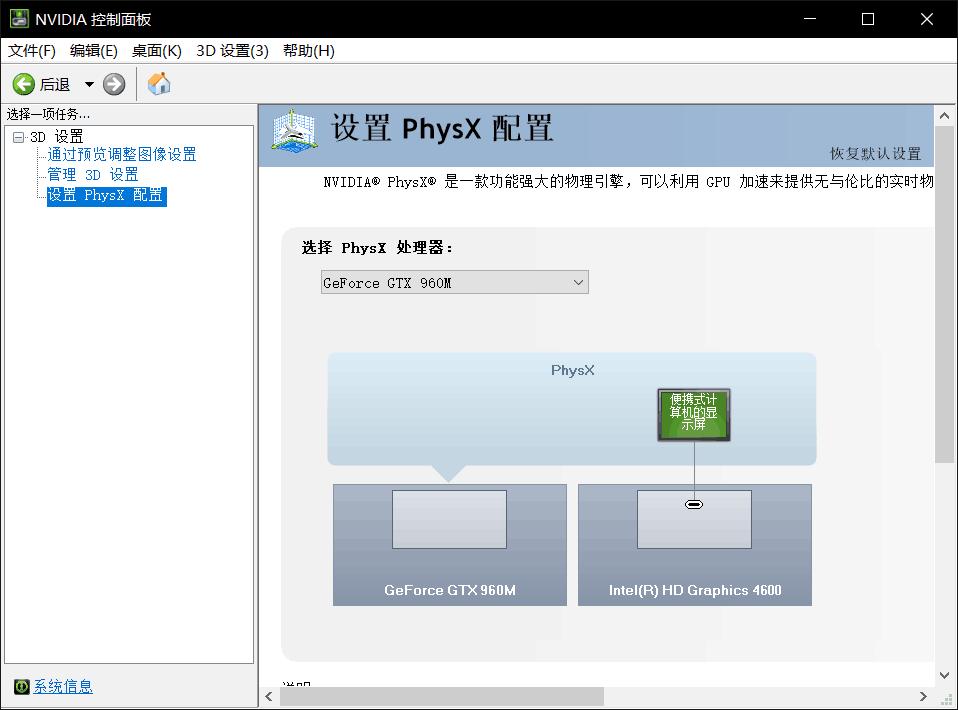This screenshot has width=958, height=710.
Task: Click the home icon in the toolbar
Action: coord(158,84)
